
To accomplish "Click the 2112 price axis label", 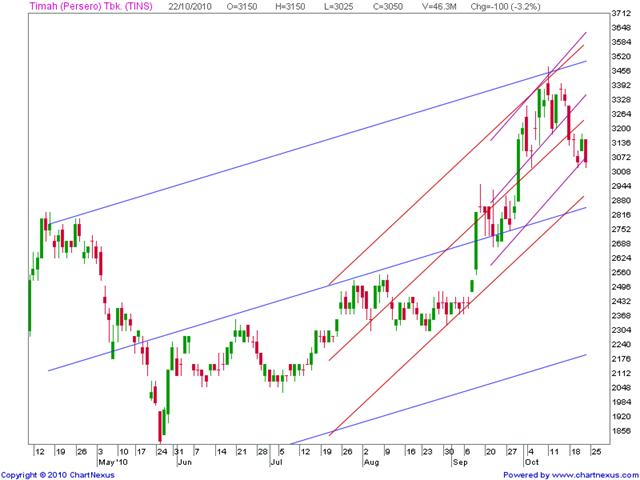I will tap(621, 373).
